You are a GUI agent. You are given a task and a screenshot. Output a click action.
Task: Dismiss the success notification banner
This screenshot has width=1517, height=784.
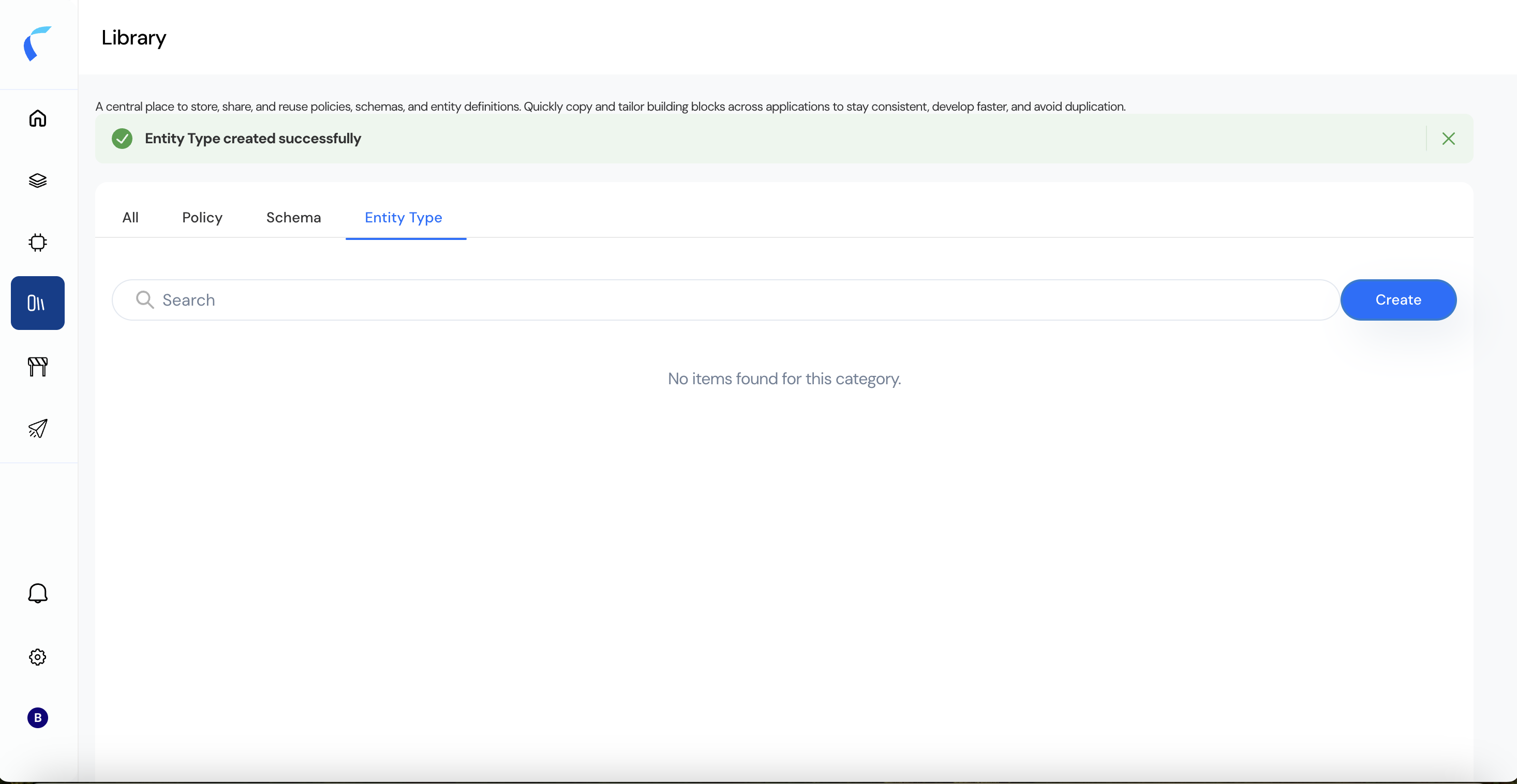[1448, 139]
